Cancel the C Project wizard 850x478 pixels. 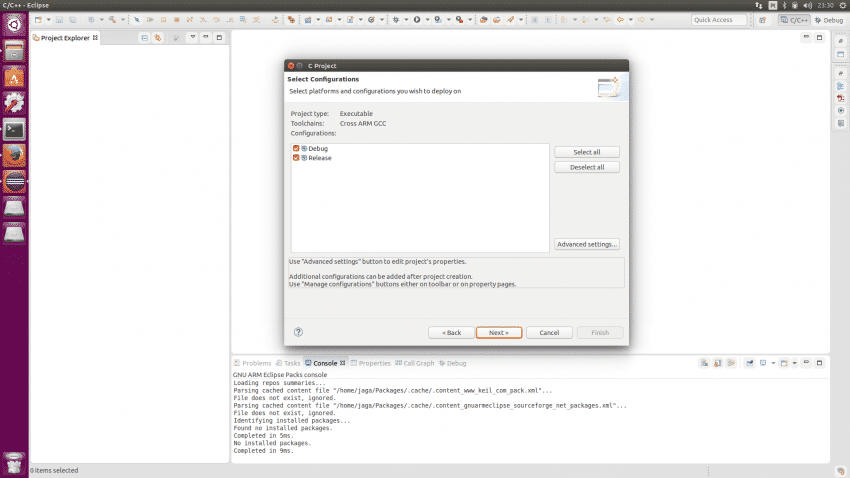[x=549, y=333]
